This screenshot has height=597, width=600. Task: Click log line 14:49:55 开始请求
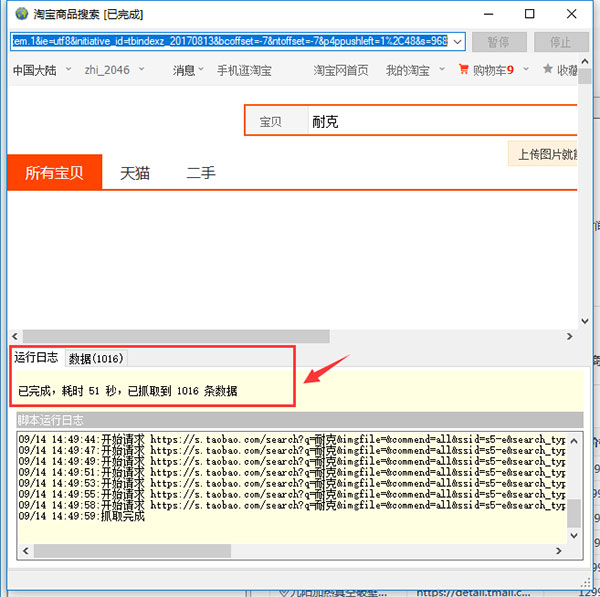[292, 494]
